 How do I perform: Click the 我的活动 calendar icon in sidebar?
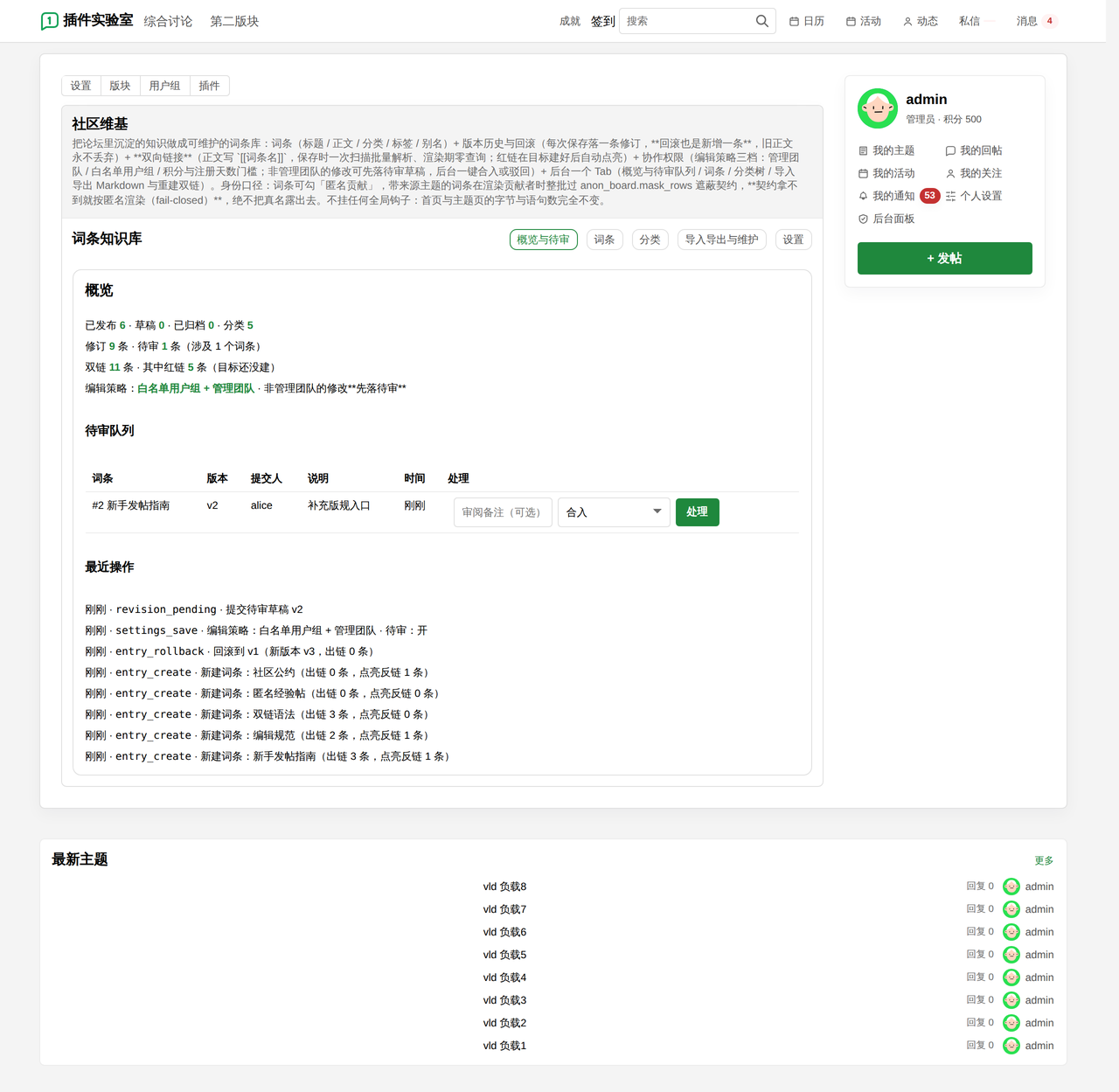(x=864, y=174)
